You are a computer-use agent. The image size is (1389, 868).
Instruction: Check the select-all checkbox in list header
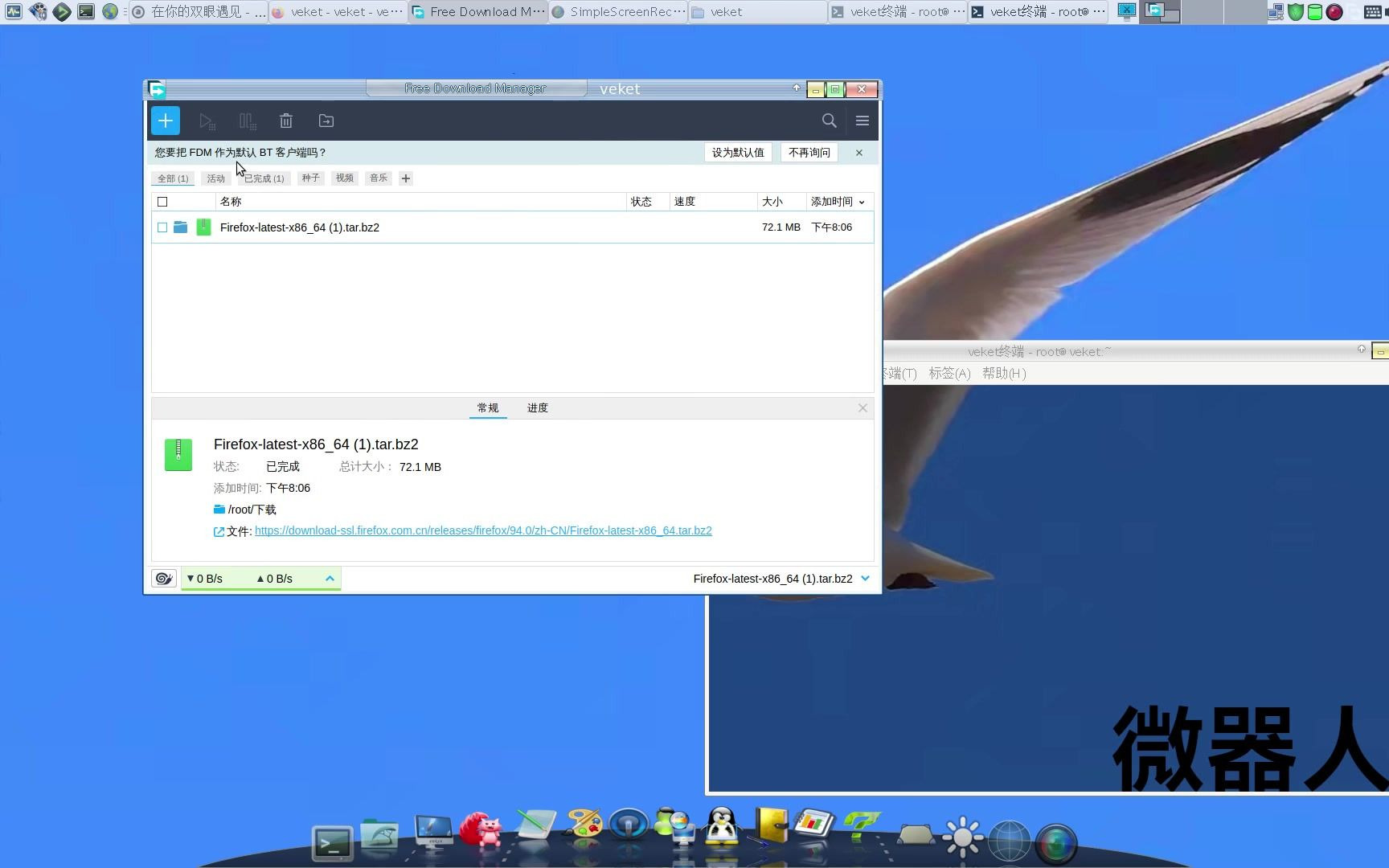[x=162, y=202]
